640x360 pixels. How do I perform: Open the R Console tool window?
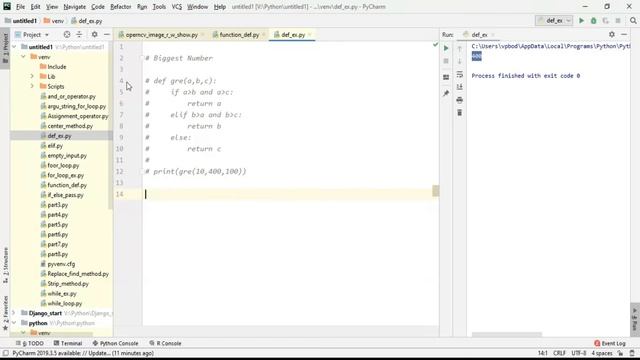165,343
